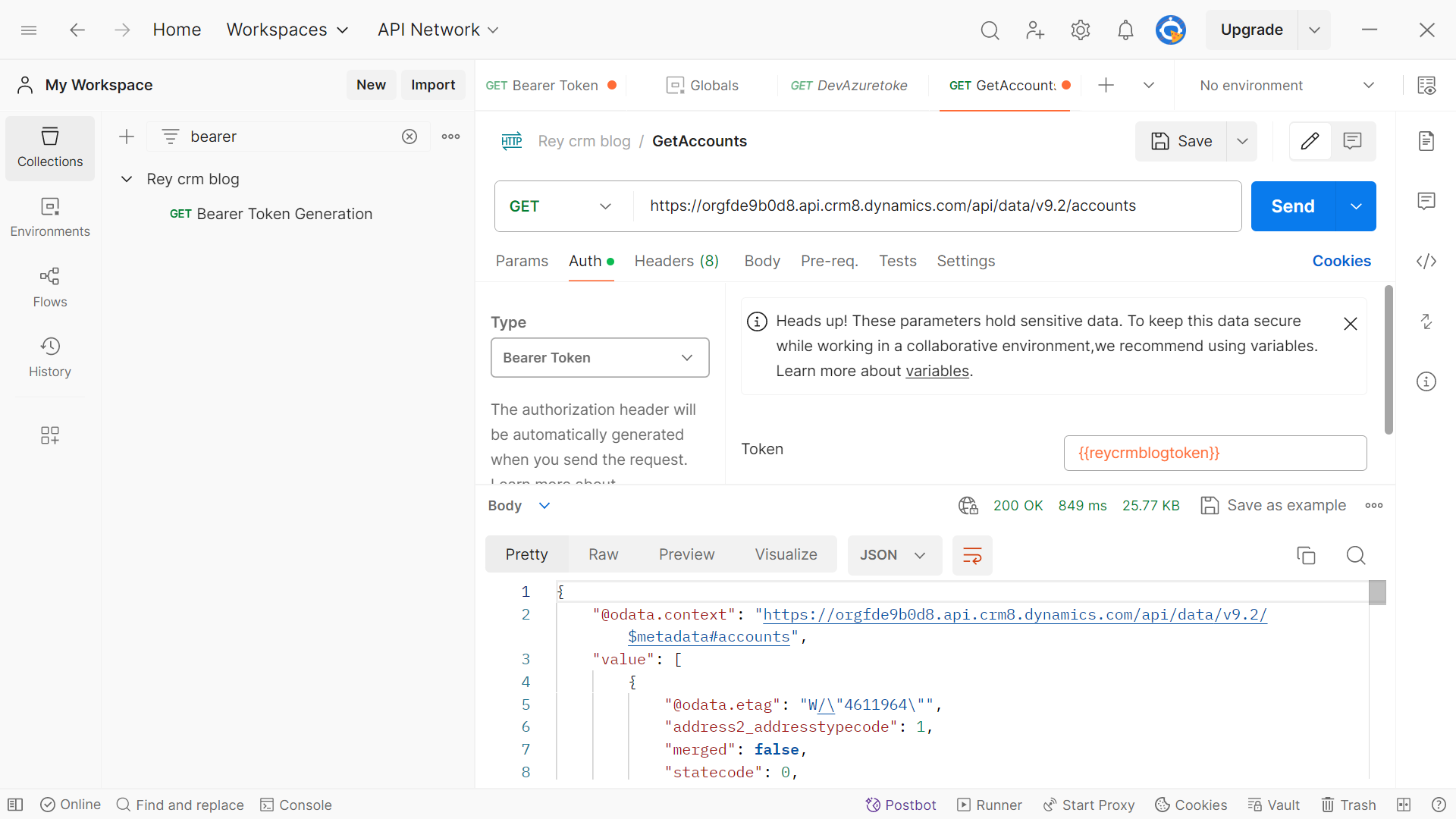
Task: Switch the response view to Raw
Action: tap(604, 554)
